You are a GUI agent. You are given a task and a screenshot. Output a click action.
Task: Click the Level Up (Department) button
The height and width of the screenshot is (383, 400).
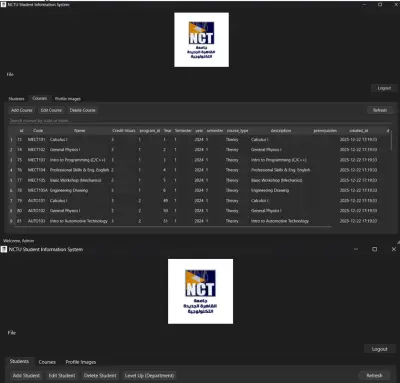149,376
